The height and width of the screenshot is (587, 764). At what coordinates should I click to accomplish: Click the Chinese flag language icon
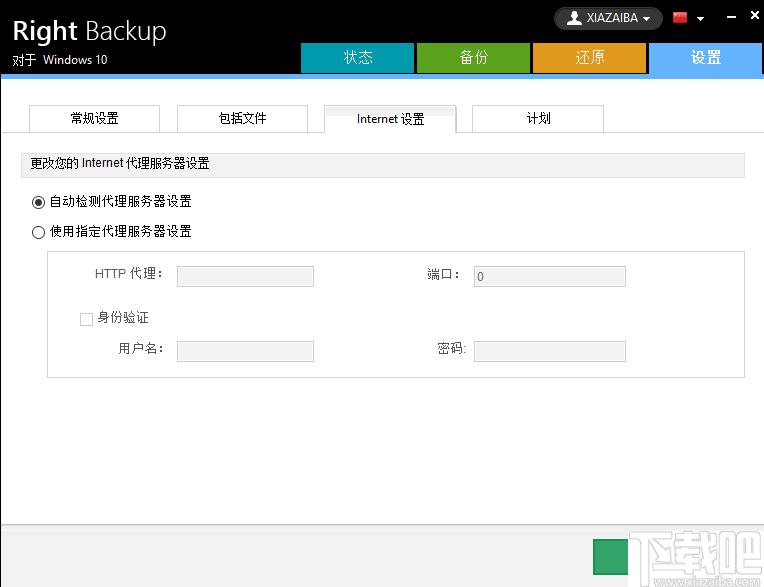click(680, 18)
